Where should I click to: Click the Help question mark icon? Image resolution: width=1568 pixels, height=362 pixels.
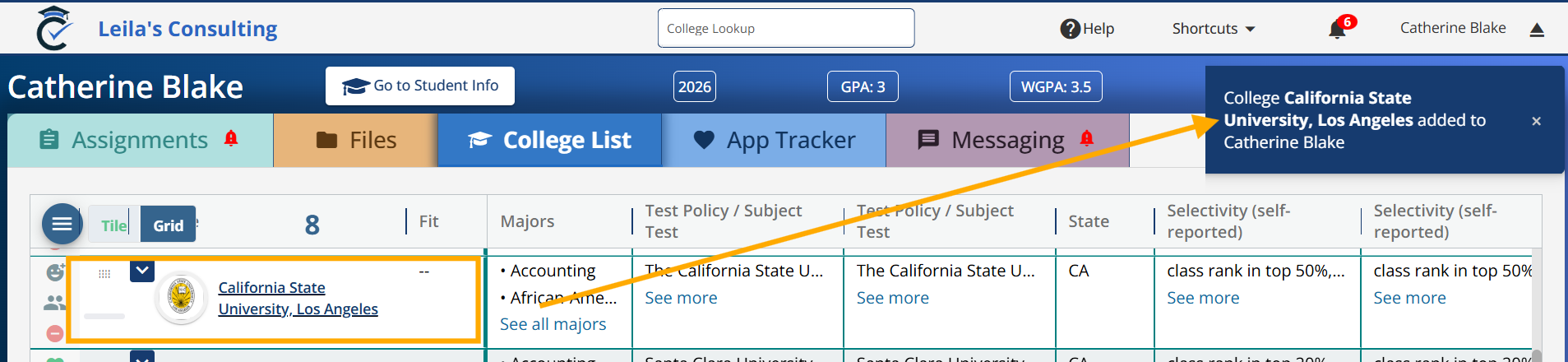[x=1070, y=29]
